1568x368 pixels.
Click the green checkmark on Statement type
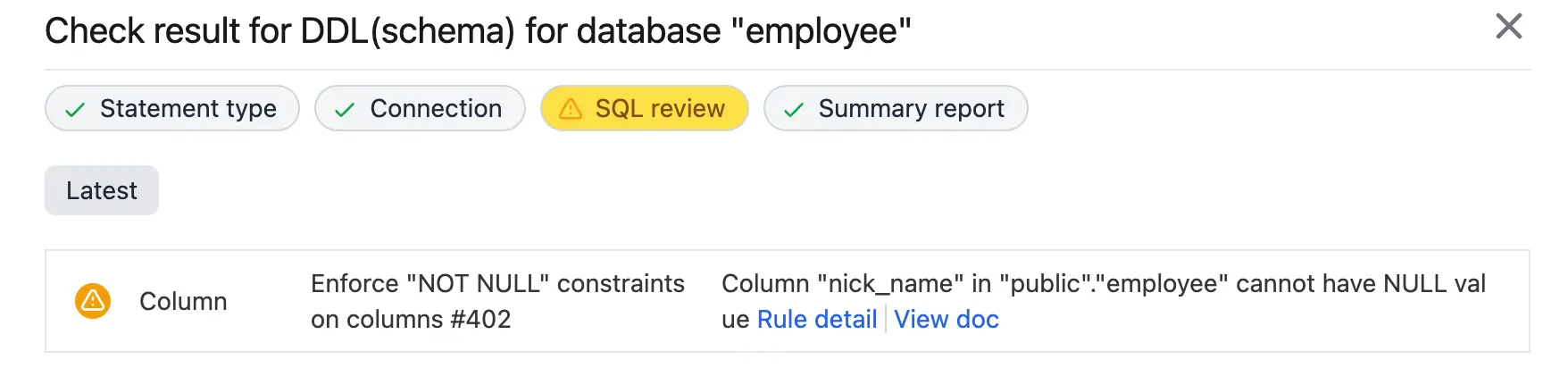[x=75, y=110]
